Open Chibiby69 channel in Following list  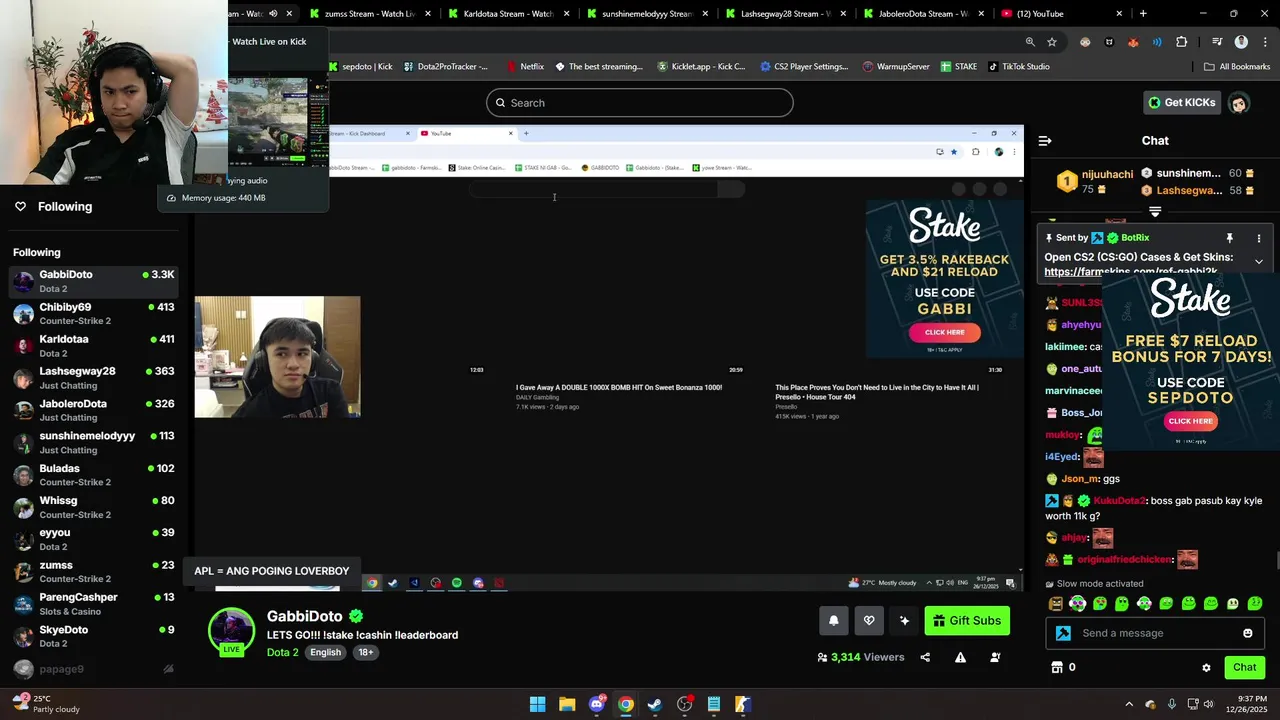(94, 313)
